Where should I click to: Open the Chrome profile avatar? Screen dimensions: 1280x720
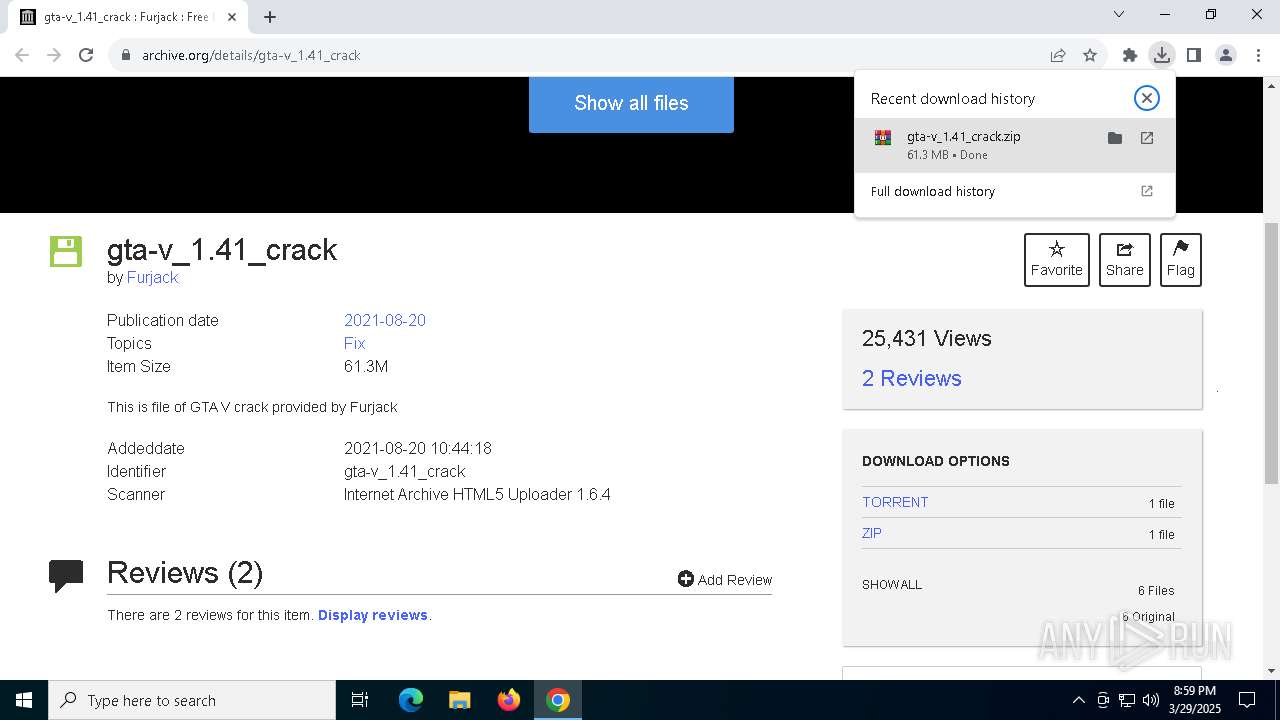pos(1225,55)
